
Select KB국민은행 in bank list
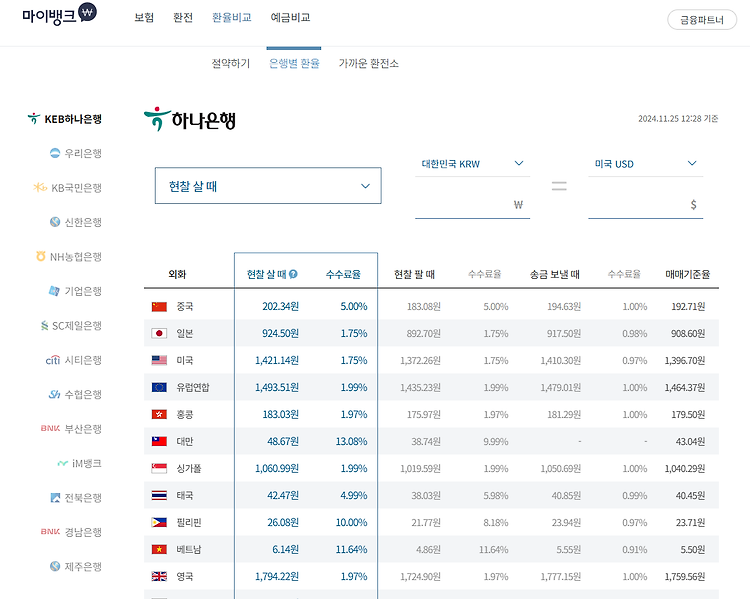tap(67, 188)
